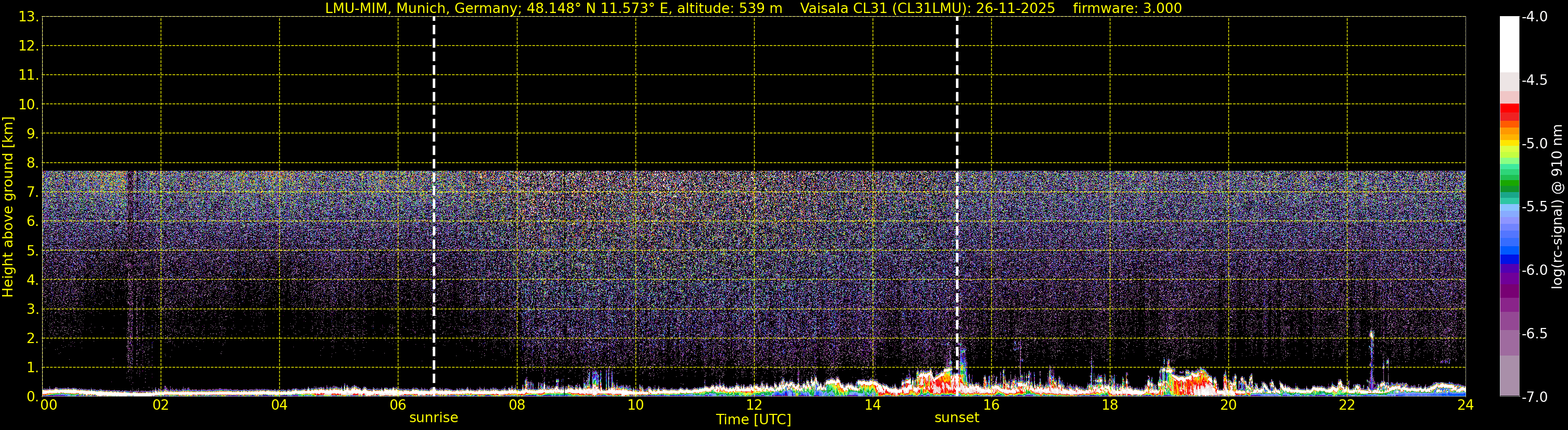
Task: Click the colorbar tick label '-4.0'
Action: 1535,17
